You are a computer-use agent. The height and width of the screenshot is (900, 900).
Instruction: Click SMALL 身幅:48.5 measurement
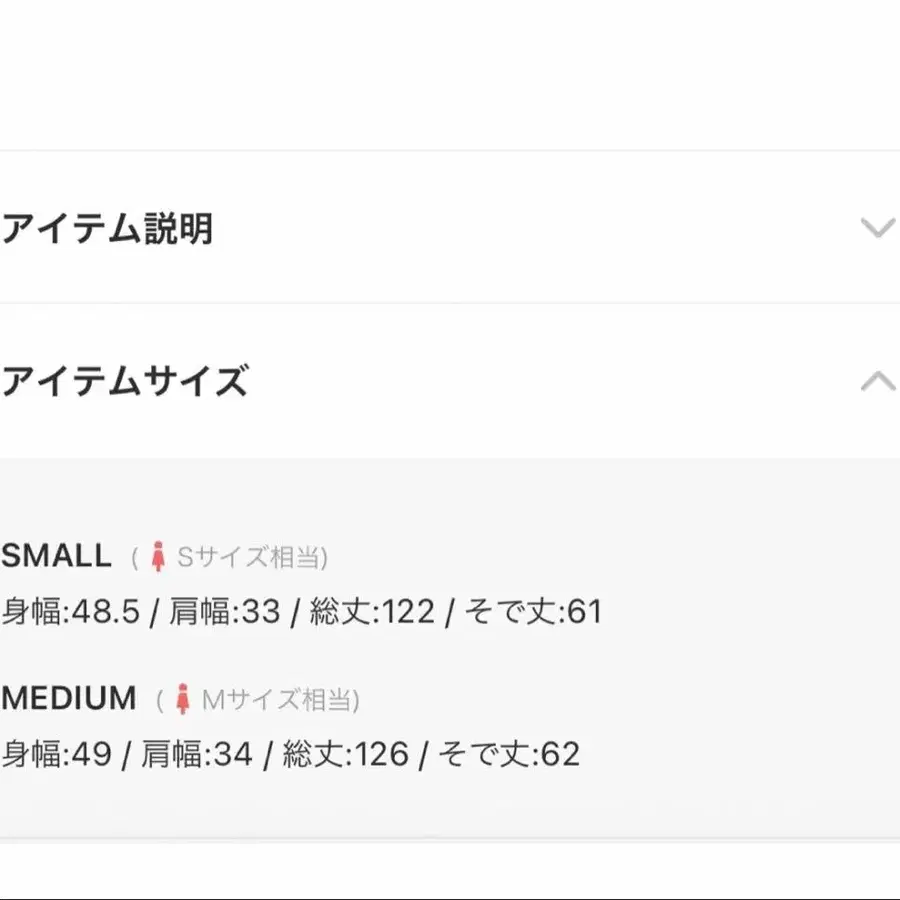pyautogui.click(x=70, y=611)
